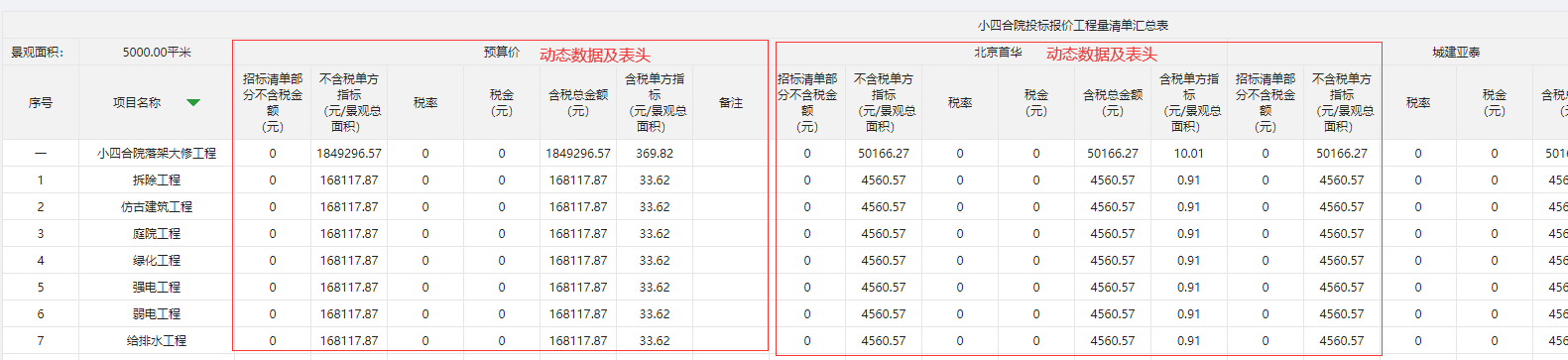Click 北京首华 含税总金额 50166.27 in summary row
The height and width of the screenshot is (360, 1568).
coord(1113,154)
